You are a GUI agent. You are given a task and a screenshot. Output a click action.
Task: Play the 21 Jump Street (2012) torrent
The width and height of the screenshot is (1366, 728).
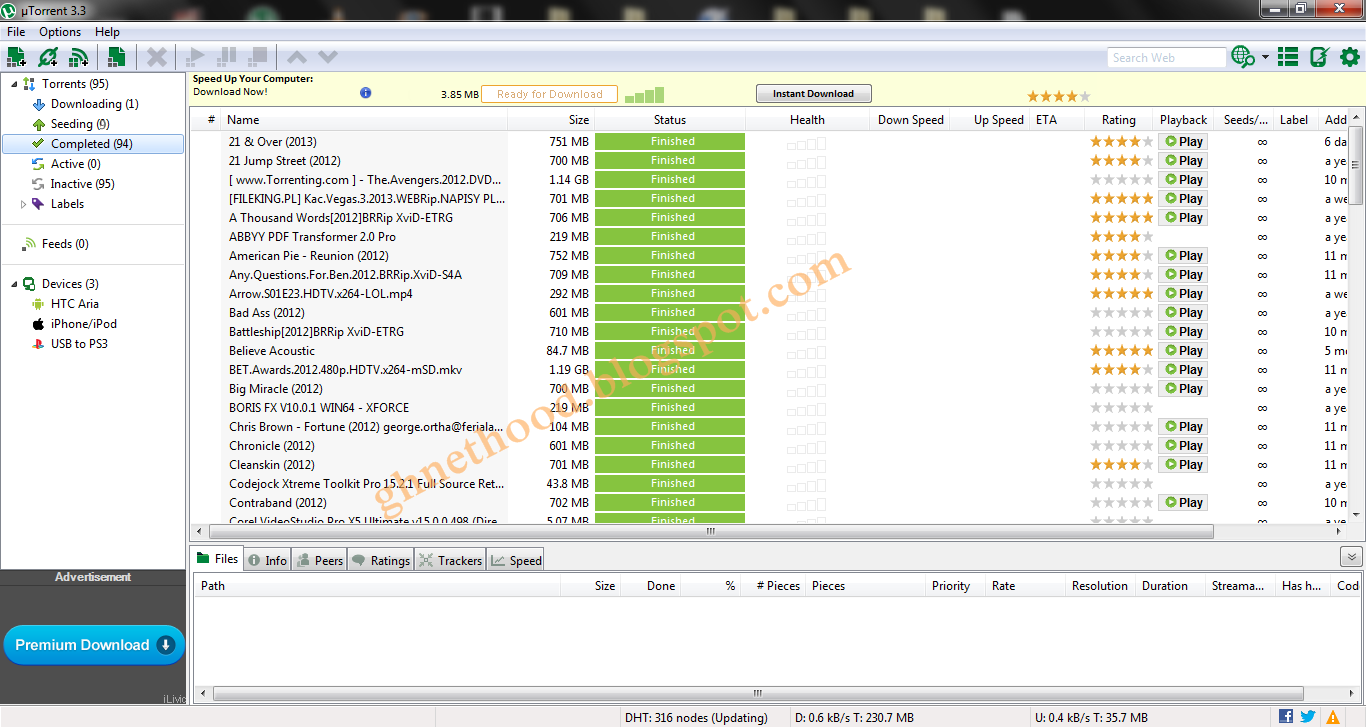(x=1183, y=161)
